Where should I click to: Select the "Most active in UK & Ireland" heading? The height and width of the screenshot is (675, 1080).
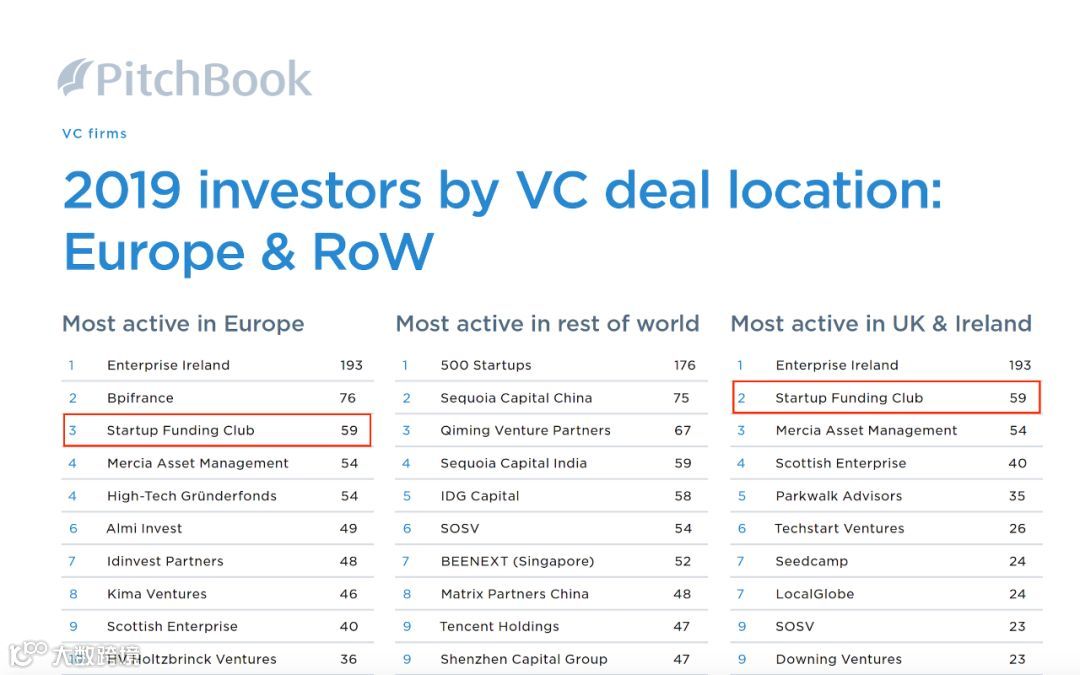pyautogui.click(x=881, y=324)
